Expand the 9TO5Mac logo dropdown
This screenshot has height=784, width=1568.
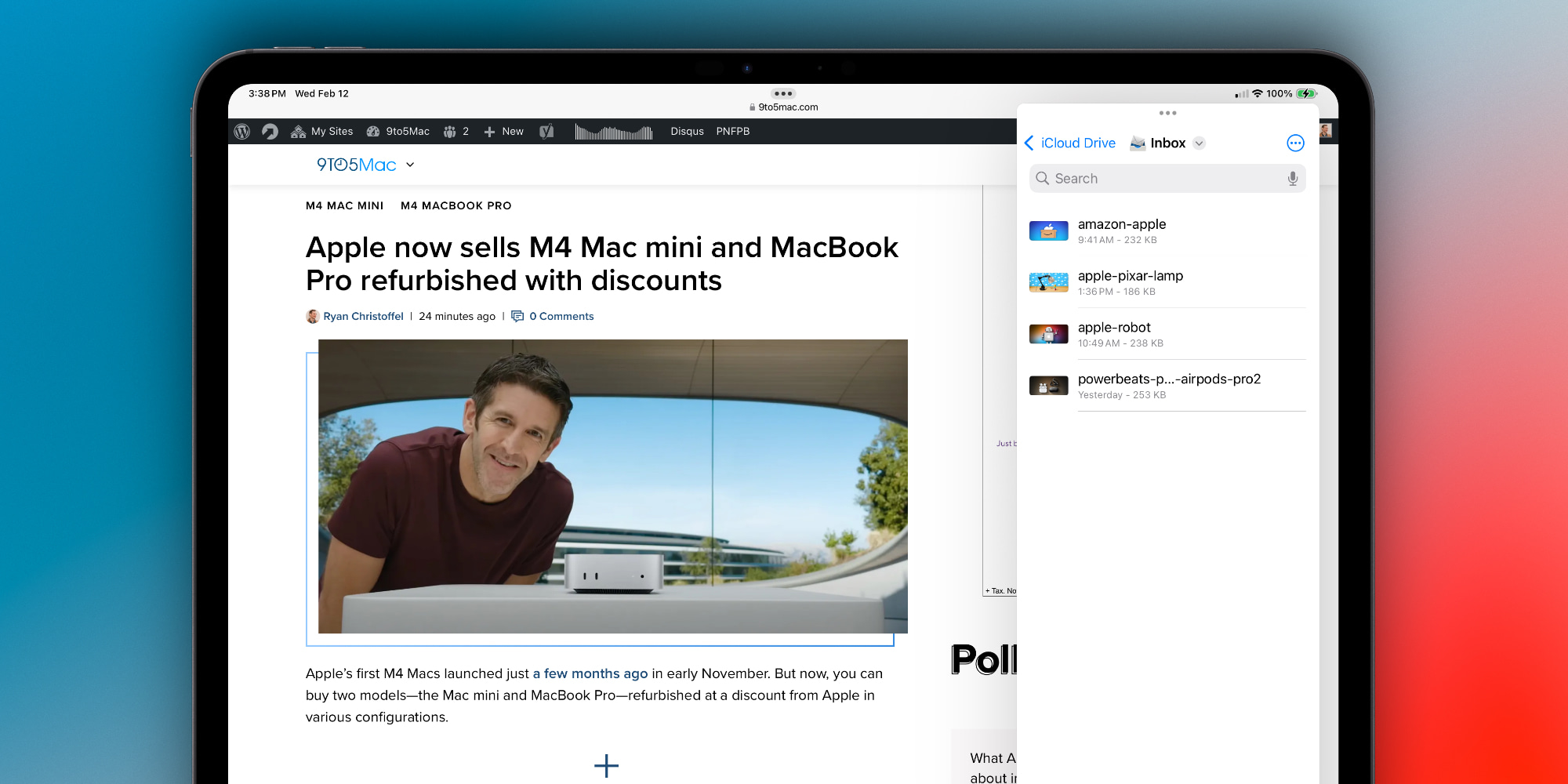click(410, 165)
